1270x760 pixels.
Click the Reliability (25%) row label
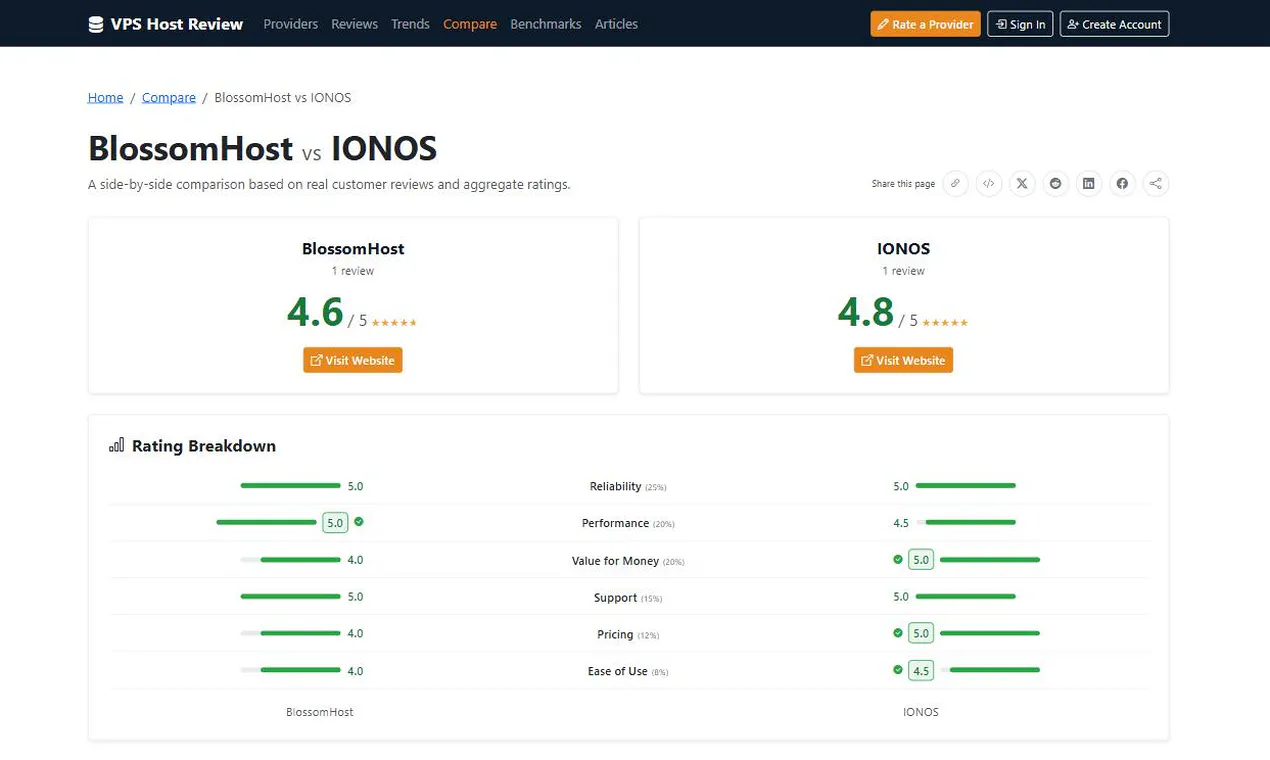point(628,486)
